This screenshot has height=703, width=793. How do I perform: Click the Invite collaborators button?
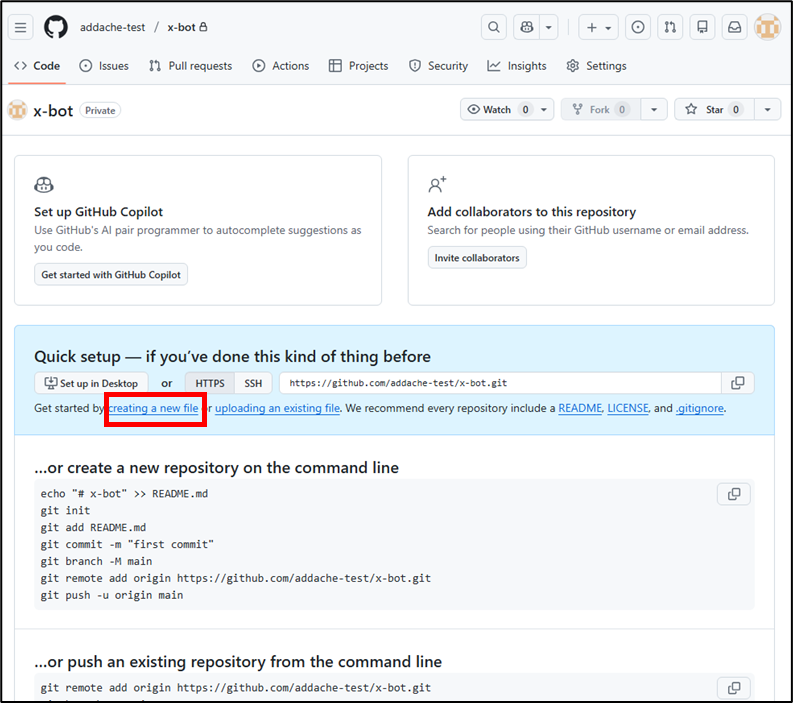point(477,258)
